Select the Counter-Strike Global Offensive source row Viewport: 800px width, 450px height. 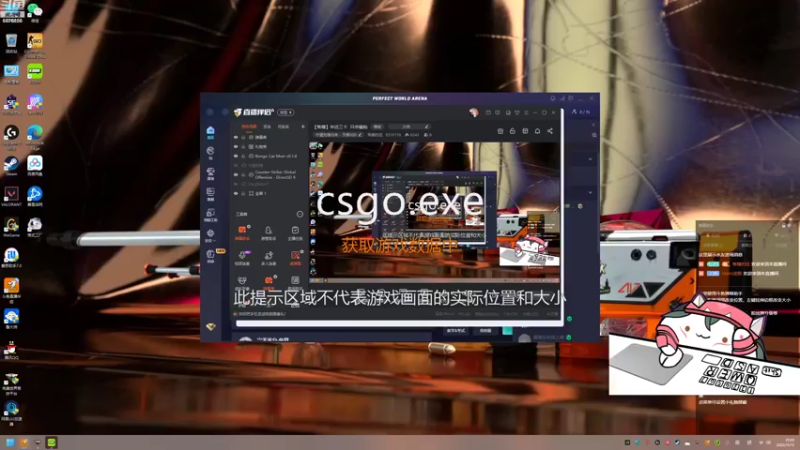[269, 174]
